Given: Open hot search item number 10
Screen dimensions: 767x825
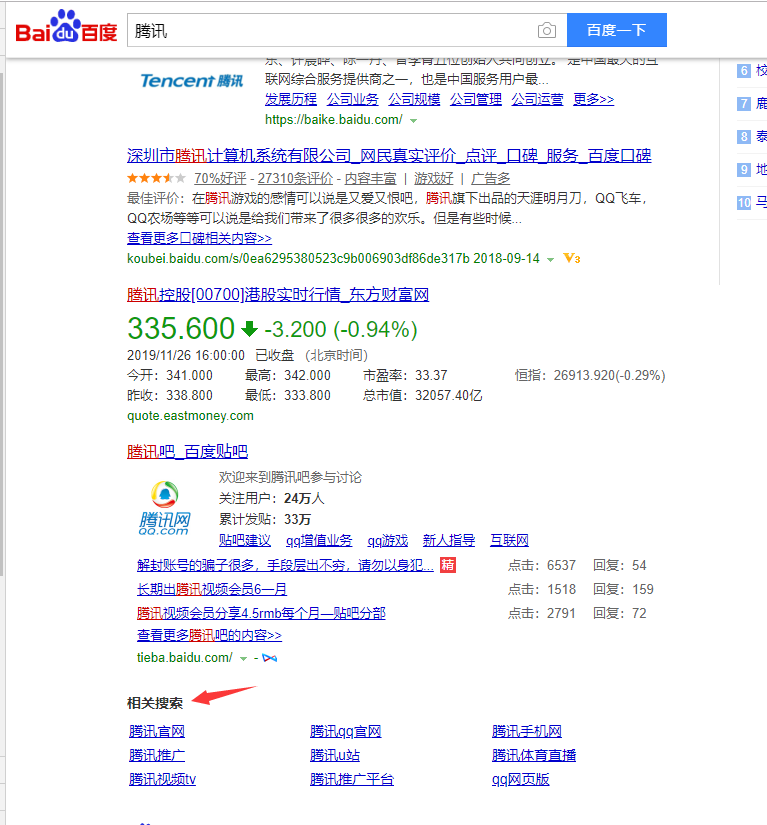Looking at the screenshot, I should click(752, 202).
